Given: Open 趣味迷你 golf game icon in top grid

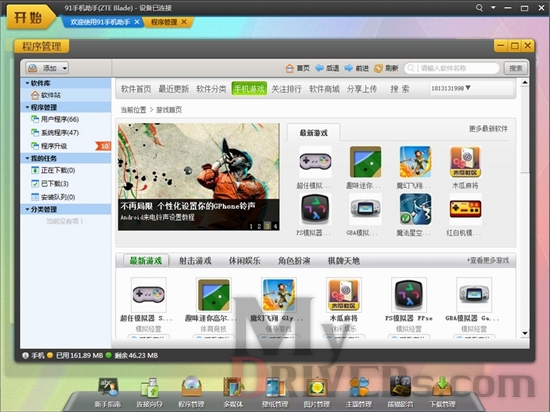Looking at the screenshot, I should click(x=365, y=162).
